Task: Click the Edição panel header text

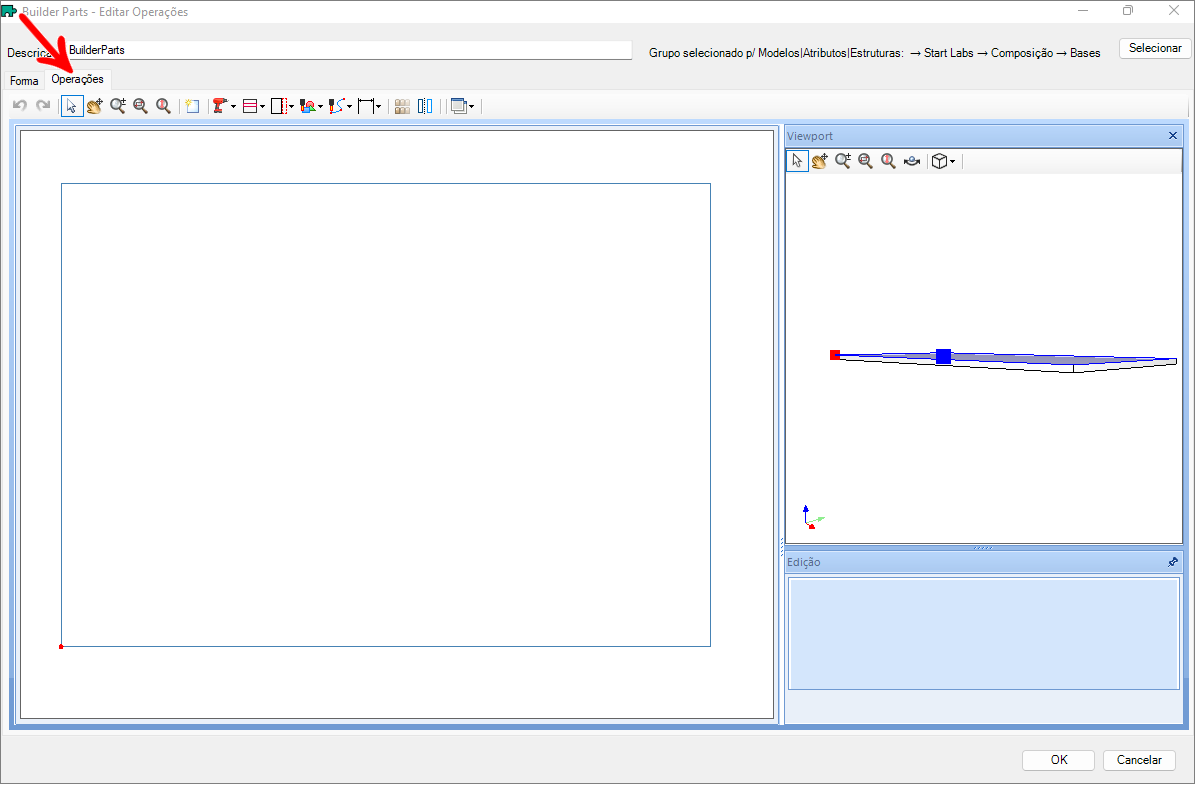Action: (803, 562)
